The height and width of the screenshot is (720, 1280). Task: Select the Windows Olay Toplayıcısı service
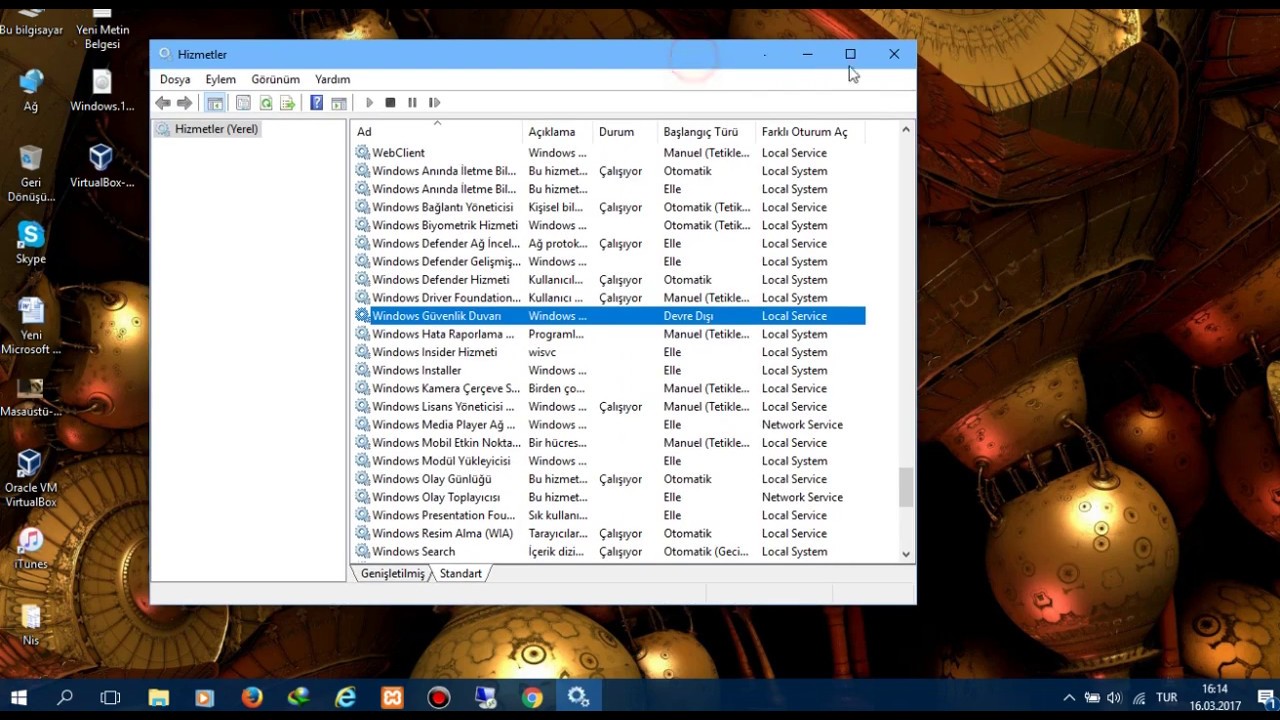pyautogui.click(x=609, y=497)
